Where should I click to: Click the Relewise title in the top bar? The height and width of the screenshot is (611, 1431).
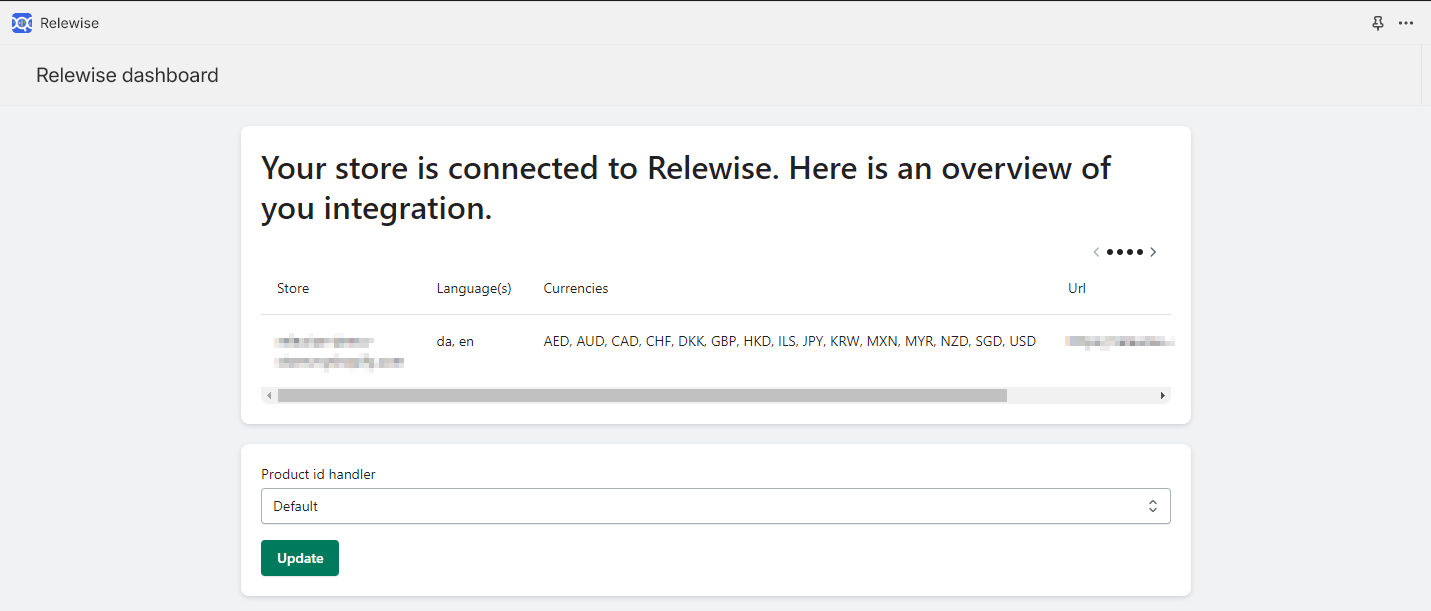tap(70, 22)
